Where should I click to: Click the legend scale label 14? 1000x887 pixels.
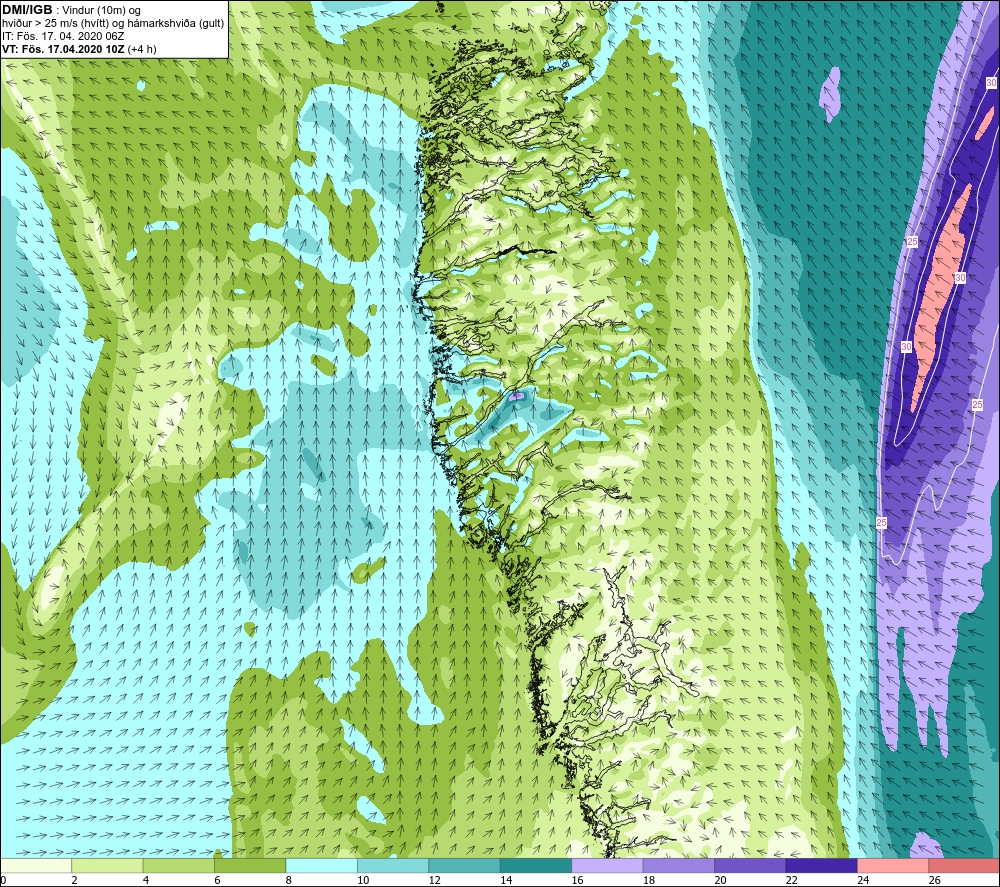(506, 880)
